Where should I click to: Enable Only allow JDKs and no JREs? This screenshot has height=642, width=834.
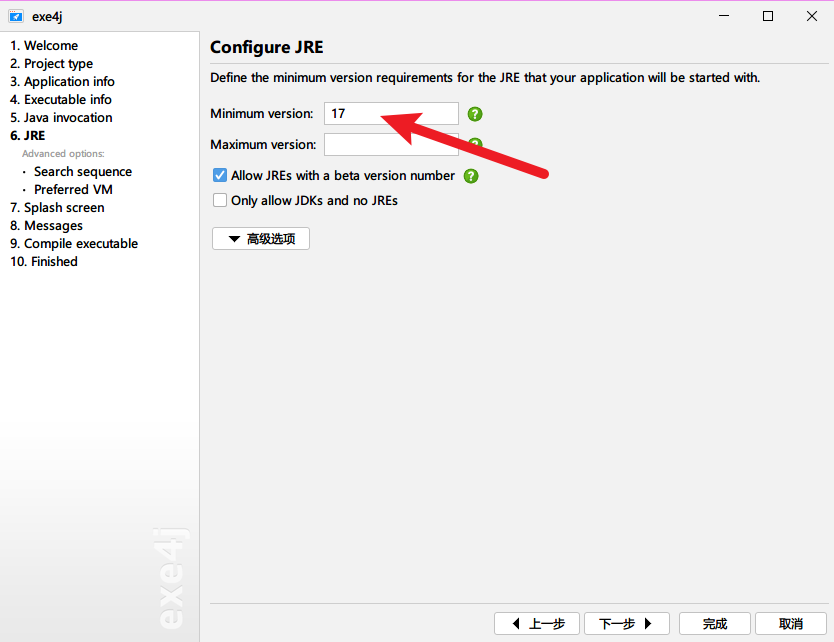tap(220, 200)
